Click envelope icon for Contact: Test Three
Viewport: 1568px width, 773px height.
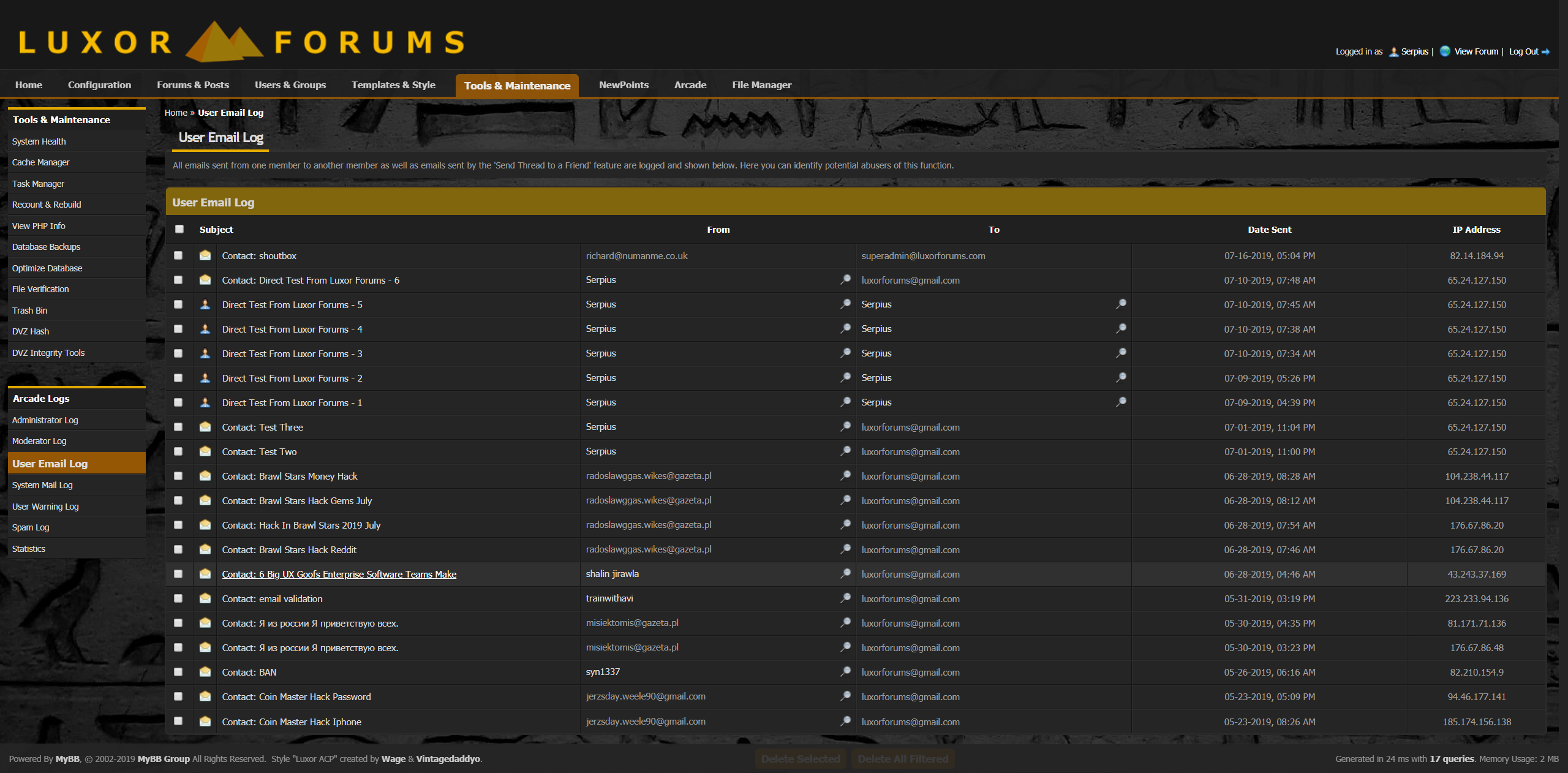(x=205, y=427)
